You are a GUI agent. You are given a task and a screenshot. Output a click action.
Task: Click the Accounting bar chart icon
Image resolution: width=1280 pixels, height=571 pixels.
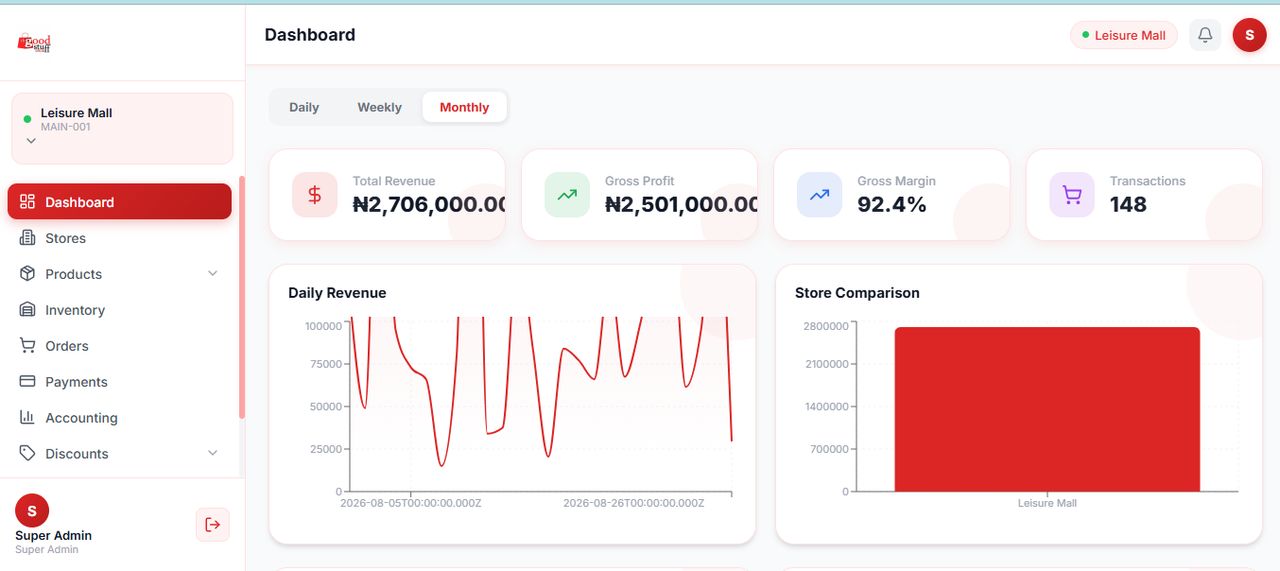pos(27,417)
